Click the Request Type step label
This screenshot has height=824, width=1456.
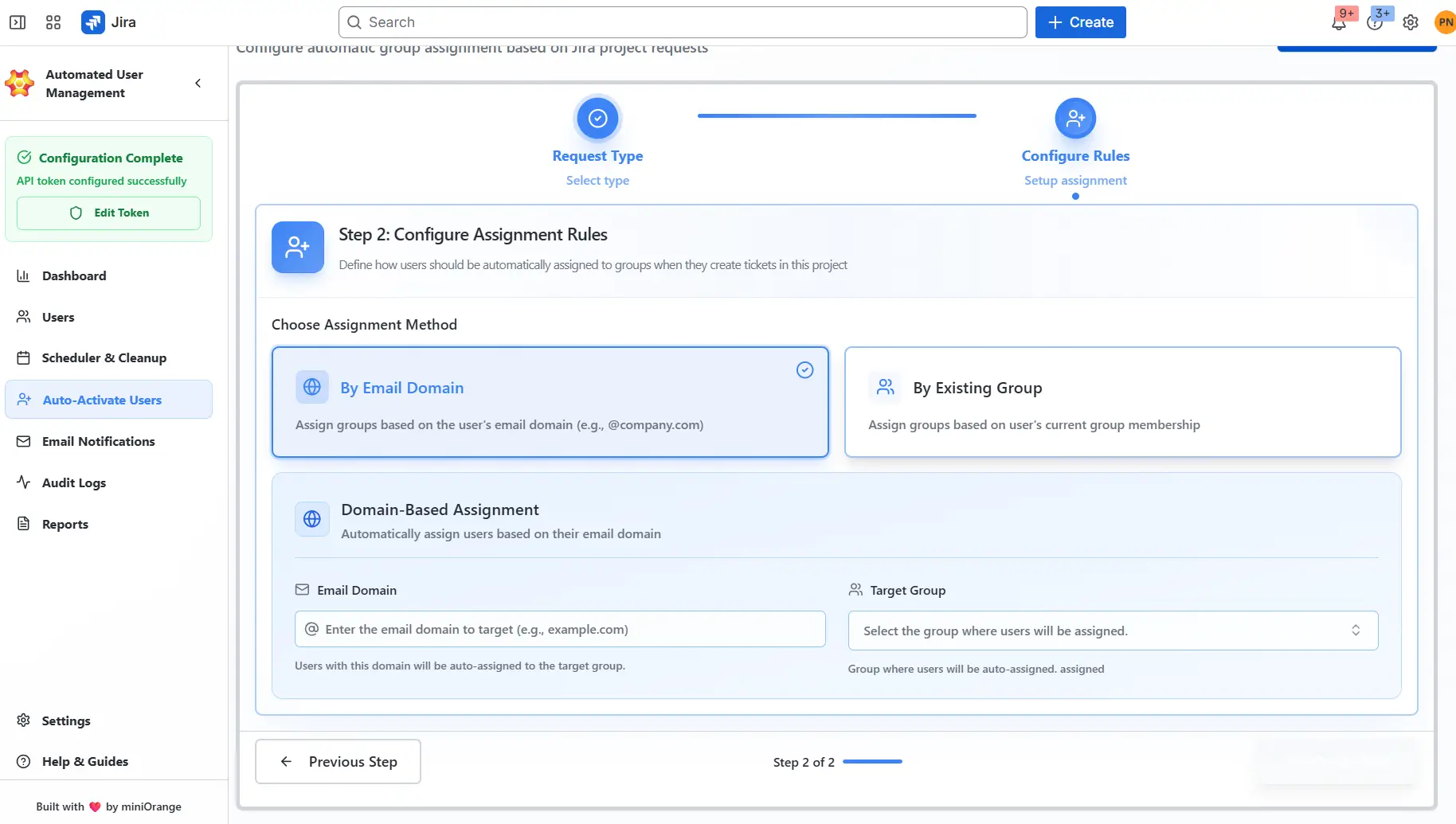(597, 156)
